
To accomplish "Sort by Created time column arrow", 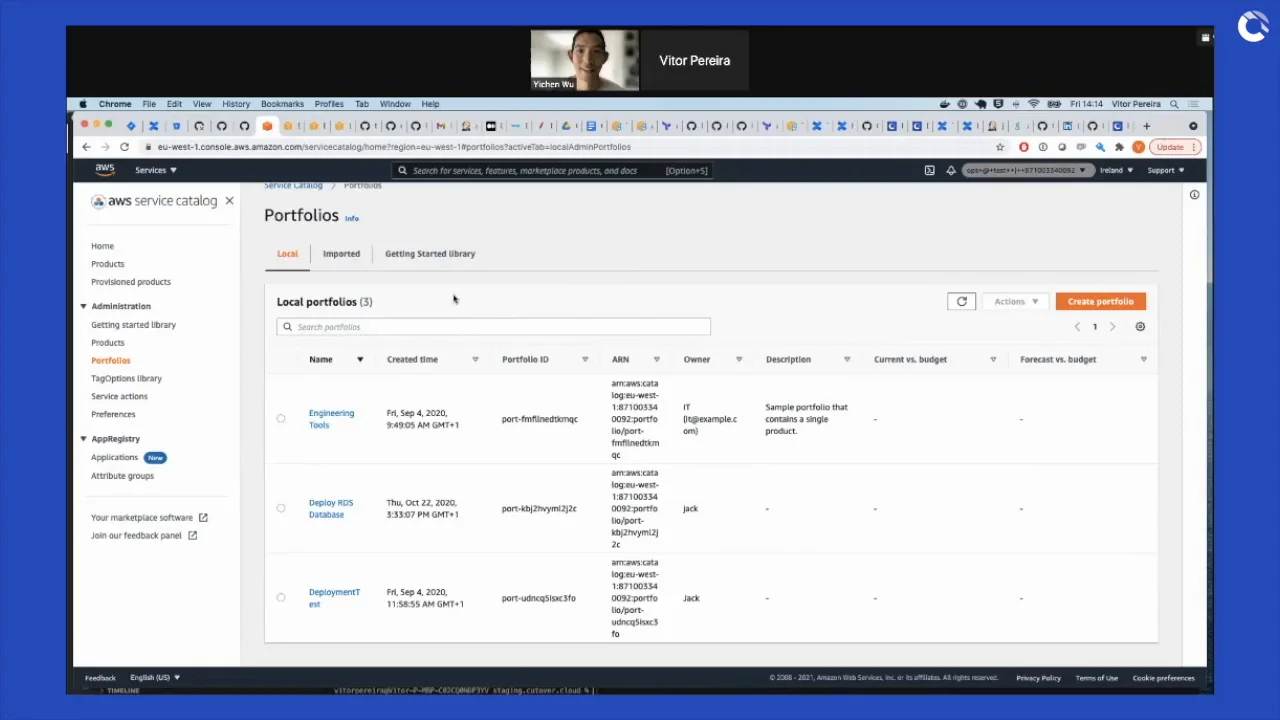I will point(475,360).
